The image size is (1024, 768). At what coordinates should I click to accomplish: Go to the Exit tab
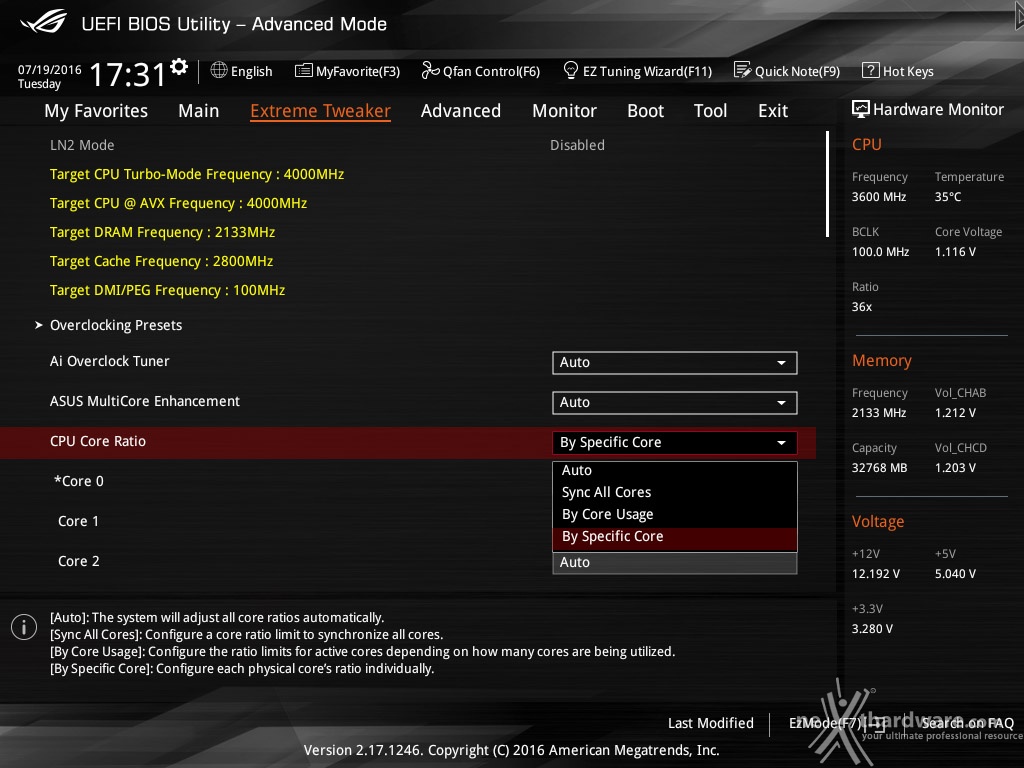(x=773, y=111)
